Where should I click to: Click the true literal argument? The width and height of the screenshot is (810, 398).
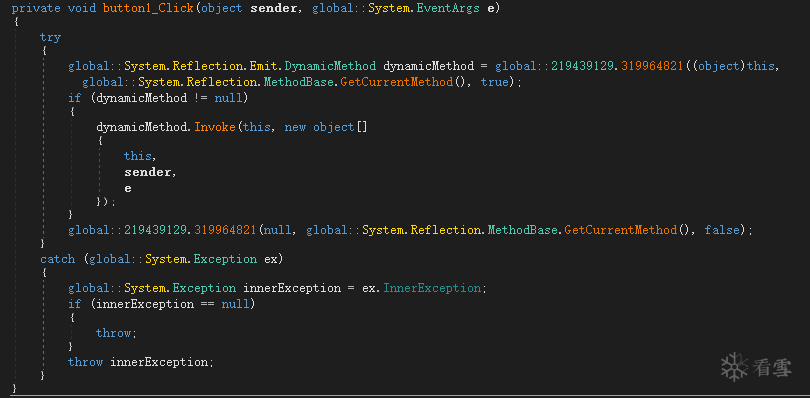494,82
